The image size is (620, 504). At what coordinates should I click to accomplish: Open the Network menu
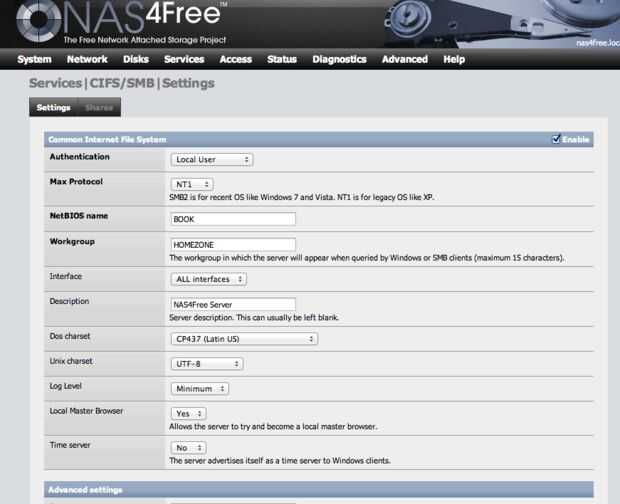87,59
